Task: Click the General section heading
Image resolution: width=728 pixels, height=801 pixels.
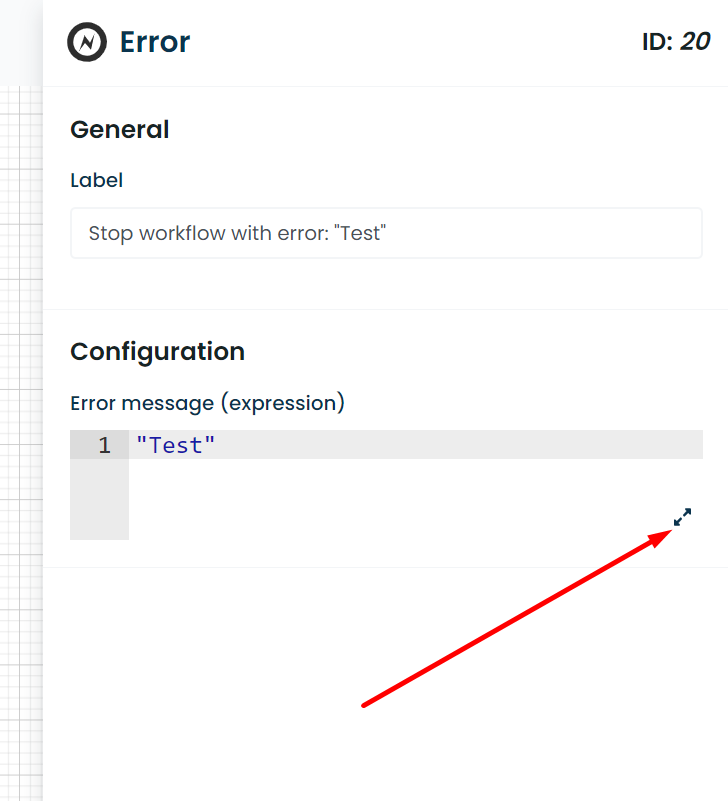Action: point(119,130)
